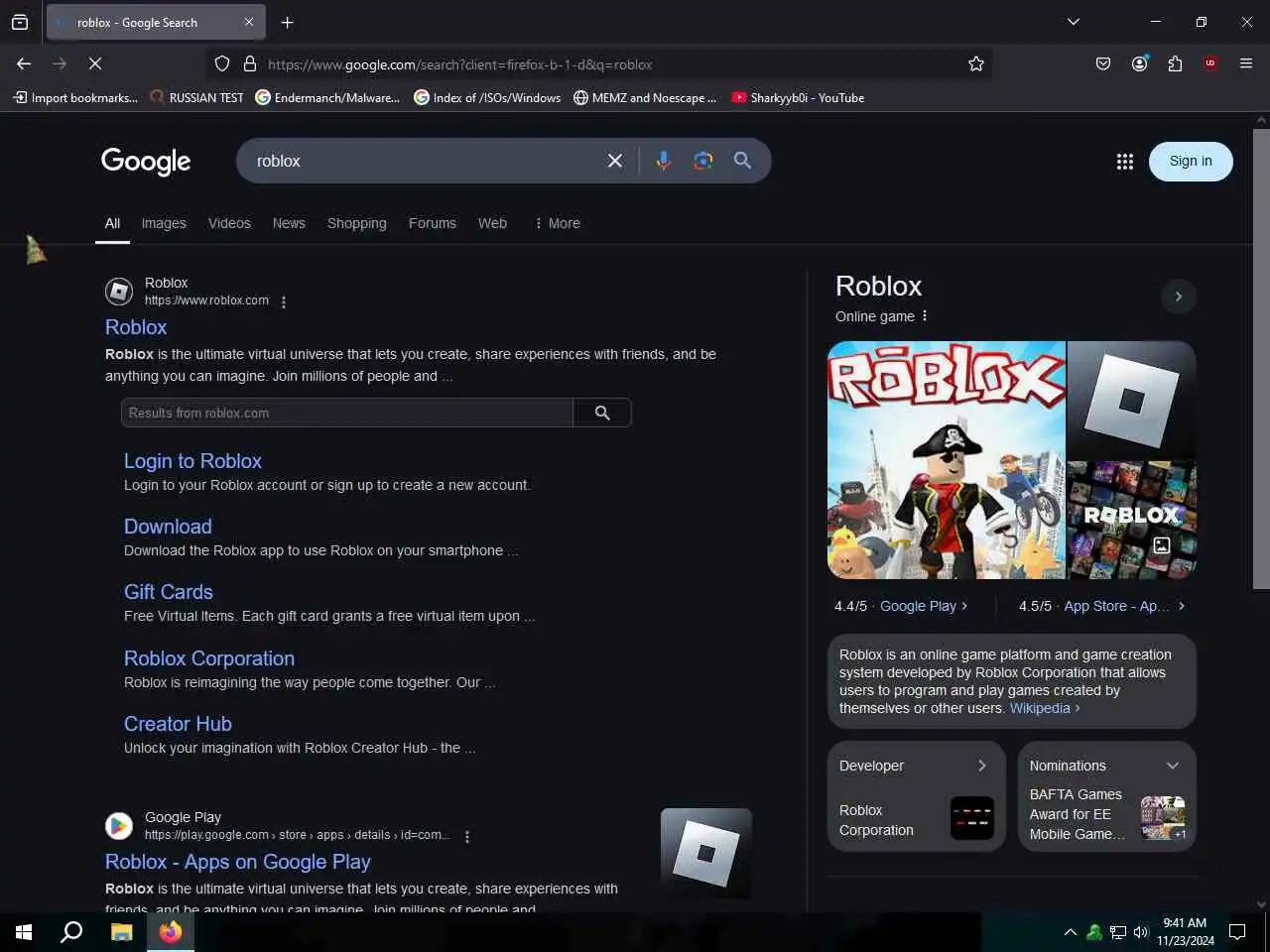Open Google apps grid
Image resolution: width=1270 pixels, height=952 pixels.
pos(1124,162)
